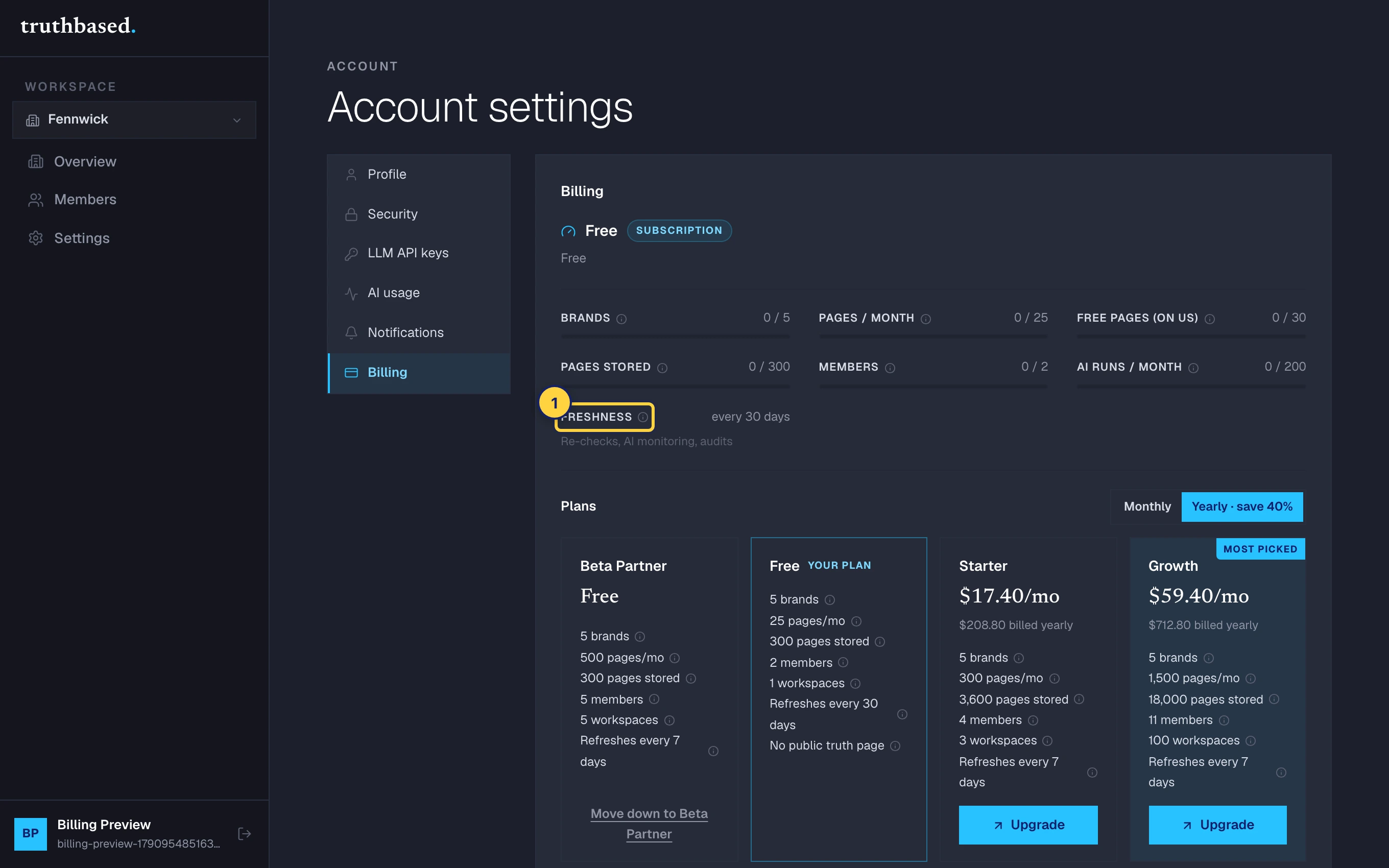Click the truthbased logo
This screenshot has height=868, width=1389.
pyautogui.click(x=78, y=26)
